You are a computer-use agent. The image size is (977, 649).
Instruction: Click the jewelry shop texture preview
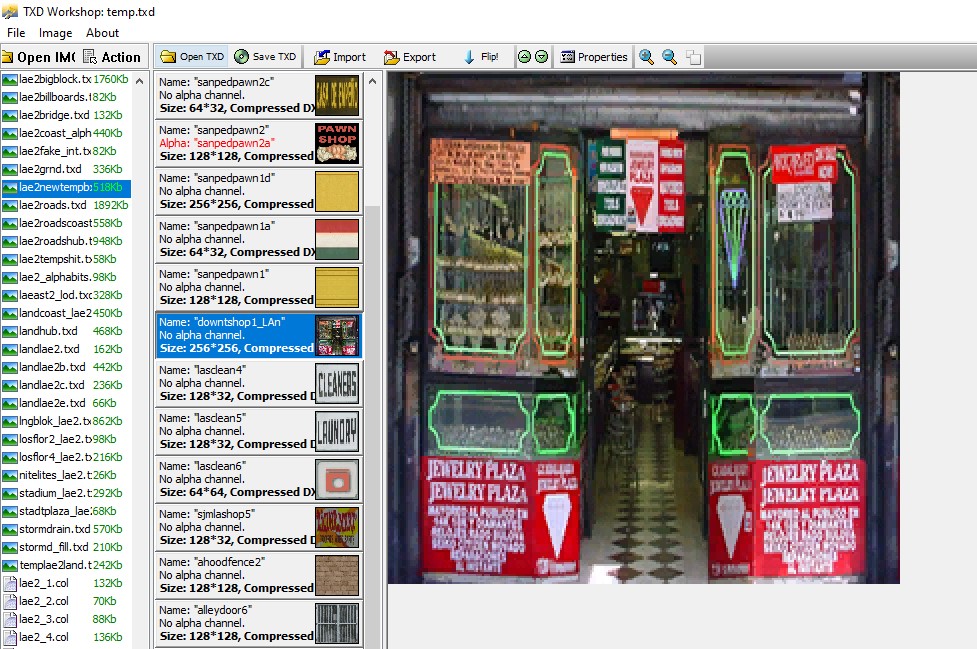tap(644, 328)
